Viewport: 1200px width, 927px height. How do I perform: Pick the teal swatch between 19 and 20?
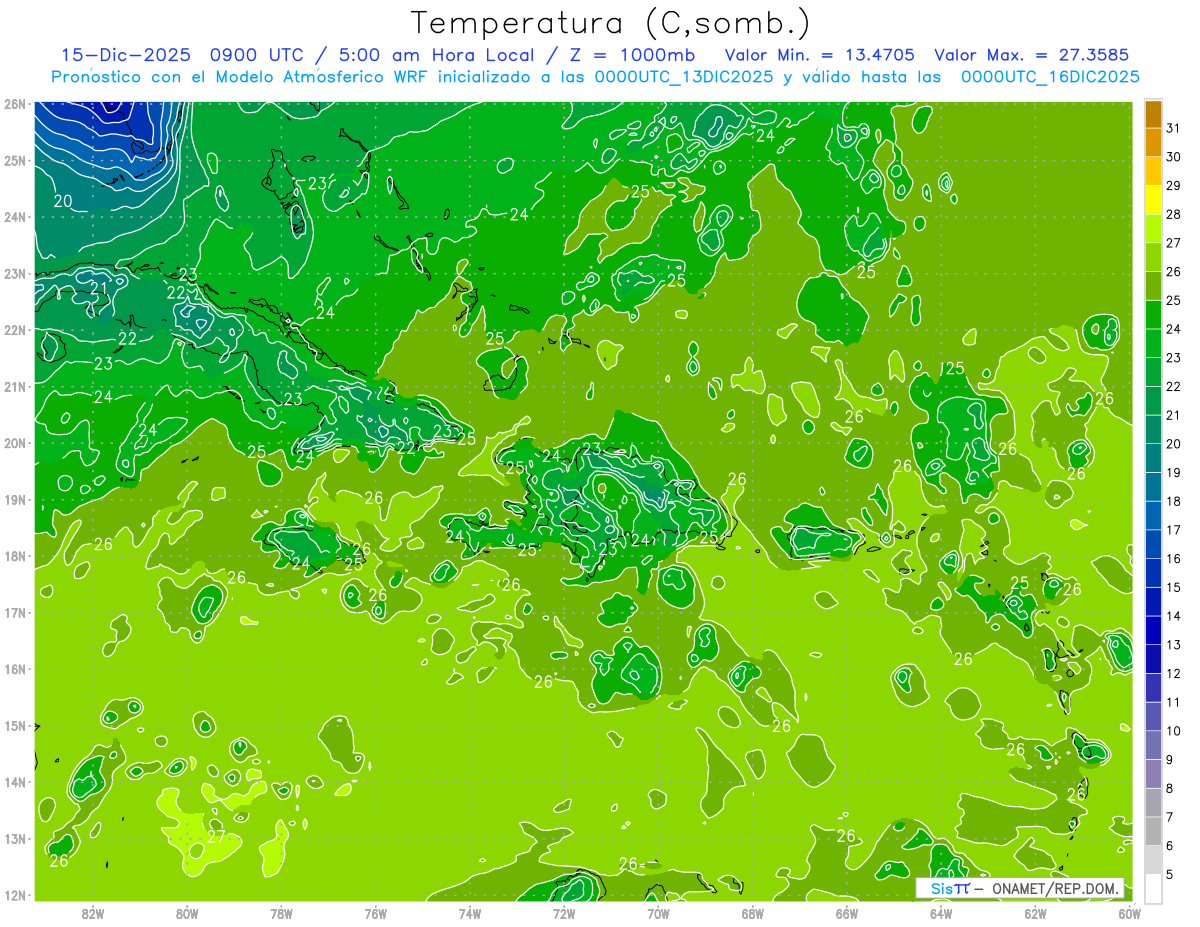pos(1153,458)
